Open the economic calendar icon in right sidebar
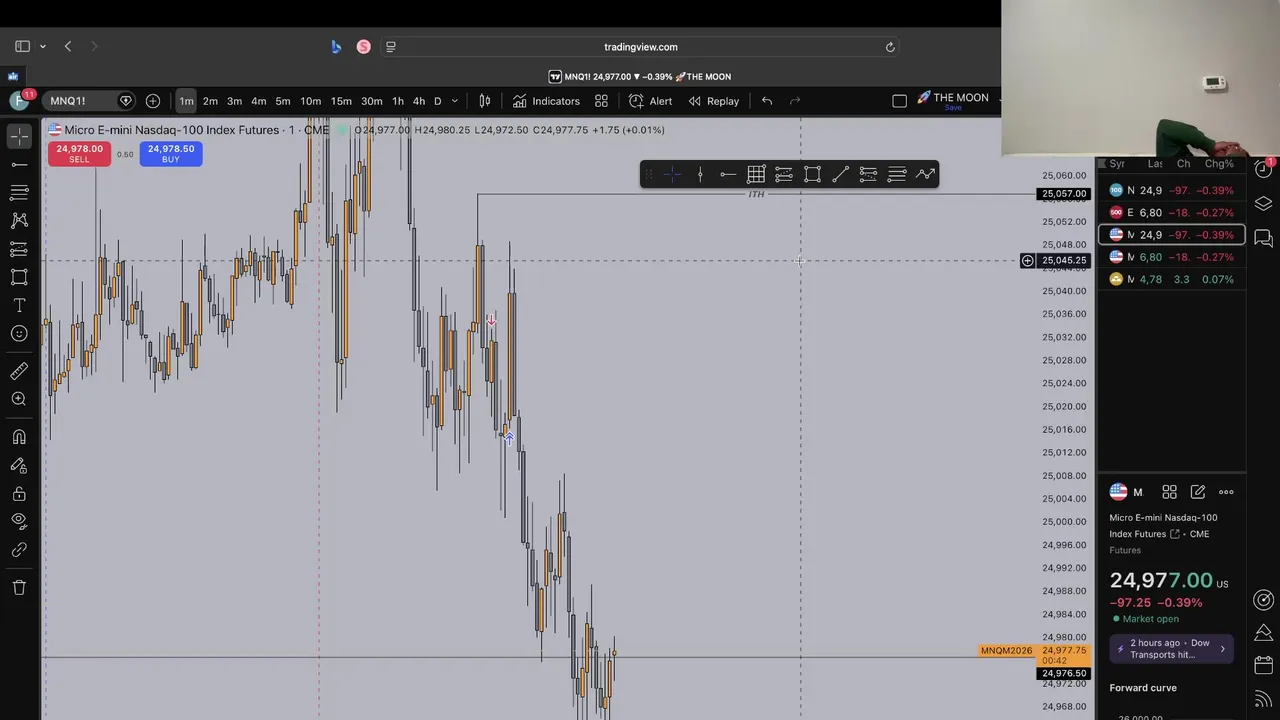Screen dimensions: 1280x720 (1263, 666)
